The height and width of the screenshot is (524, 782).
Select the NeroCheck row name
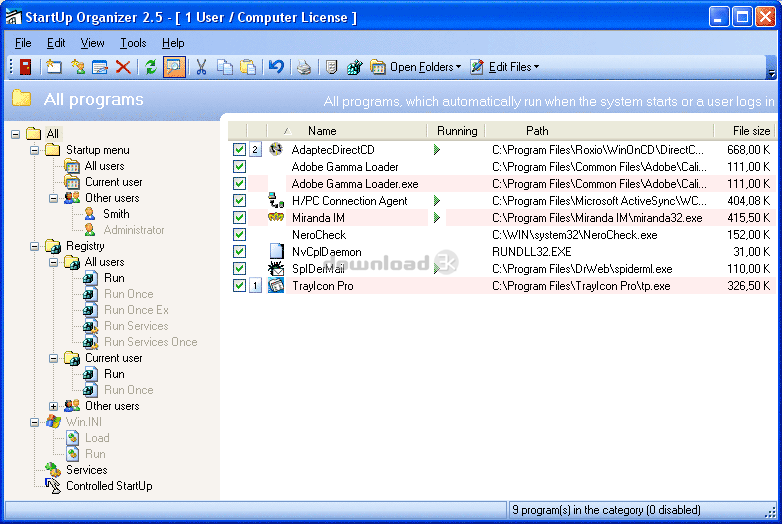[319, 235]
